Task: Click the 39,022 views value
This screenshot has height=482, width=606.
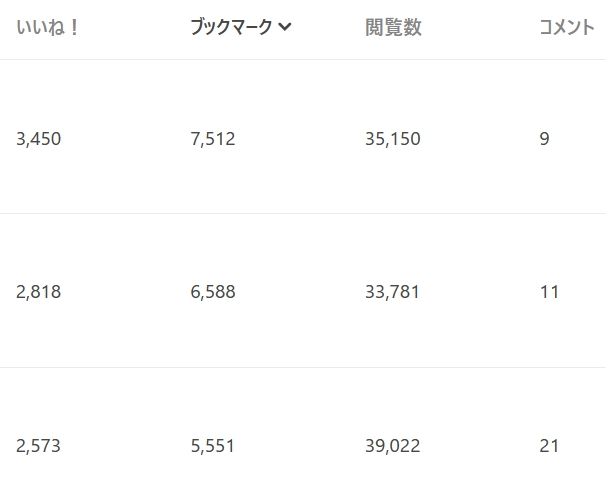Action: coord(393,446)
